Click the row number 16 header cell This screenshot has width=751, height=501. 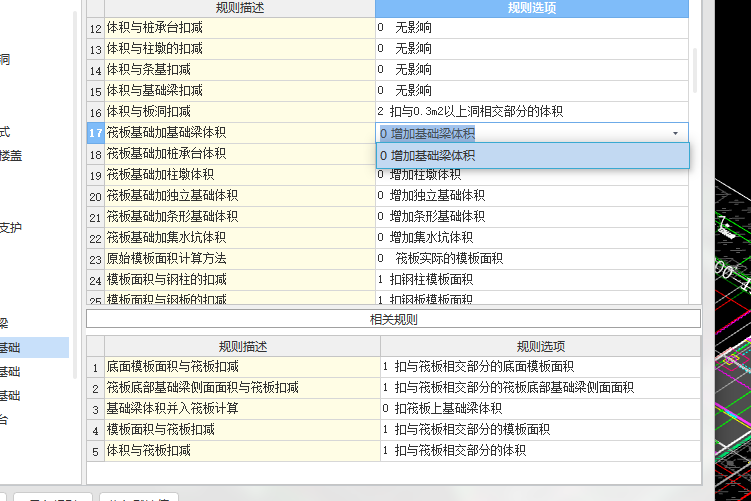95,112
